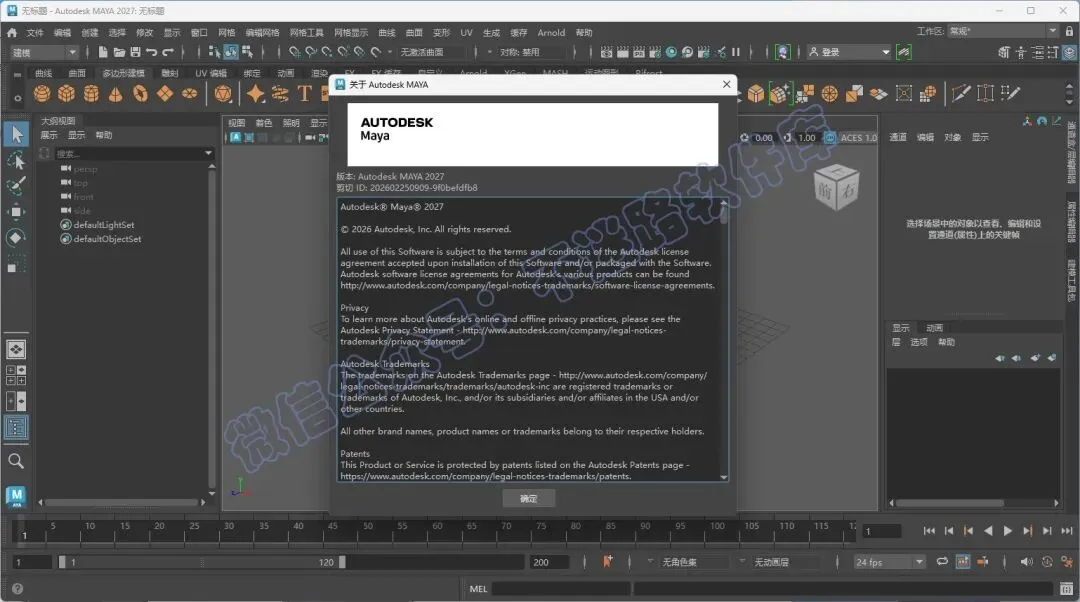
Task: Open the Arnold menu
Action: [x=551, y=32]
